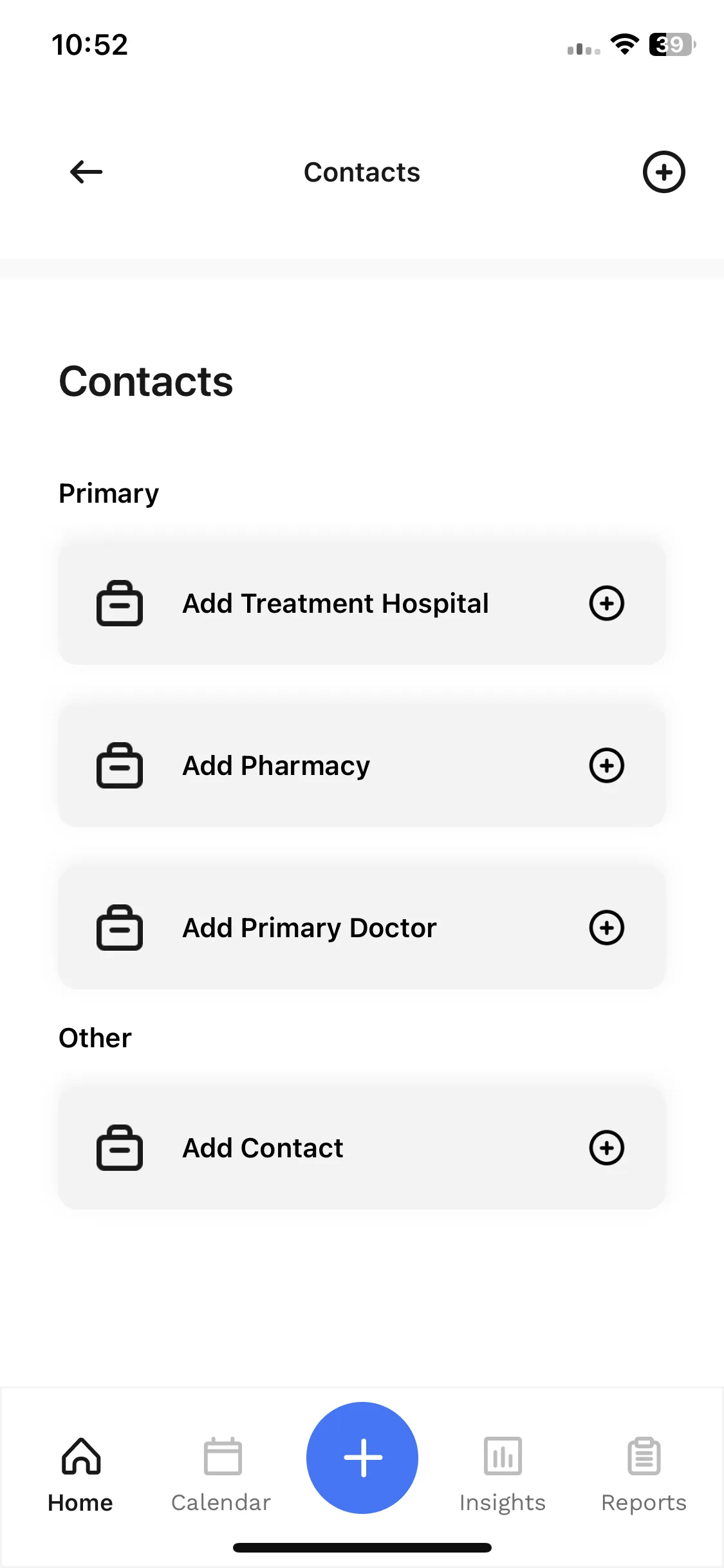Tap the battery indicator in status bar

pos(672,44)
